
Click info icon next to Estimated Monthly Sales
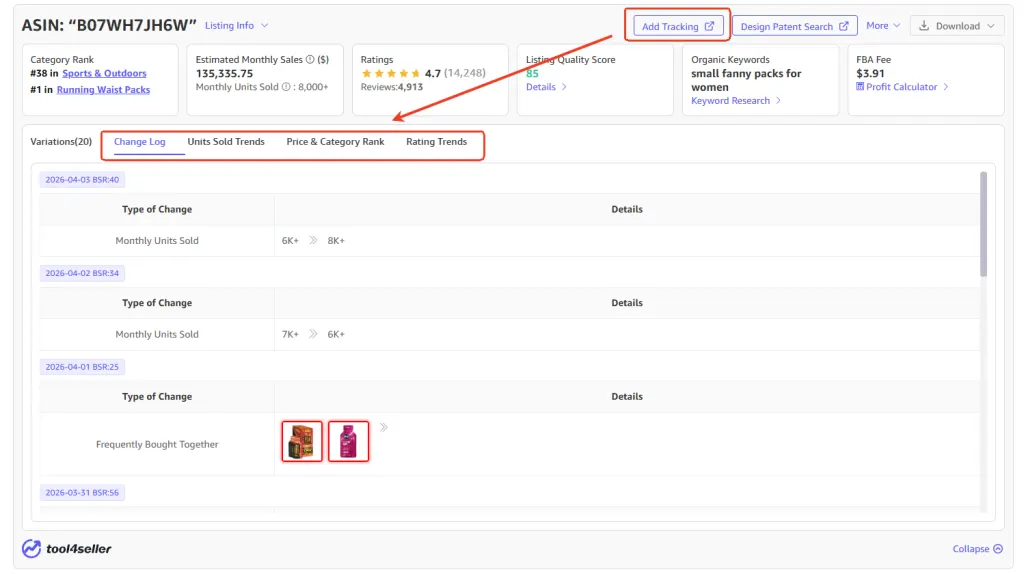pos(310,59)
